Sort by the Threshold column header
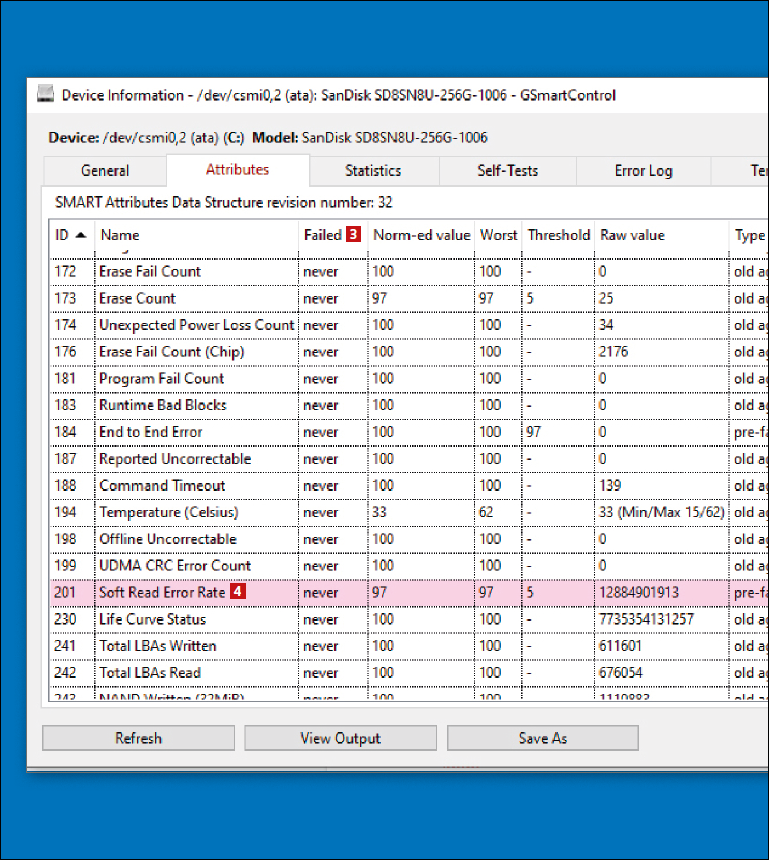Screen dimensions: 769x860 click(558, 235)
